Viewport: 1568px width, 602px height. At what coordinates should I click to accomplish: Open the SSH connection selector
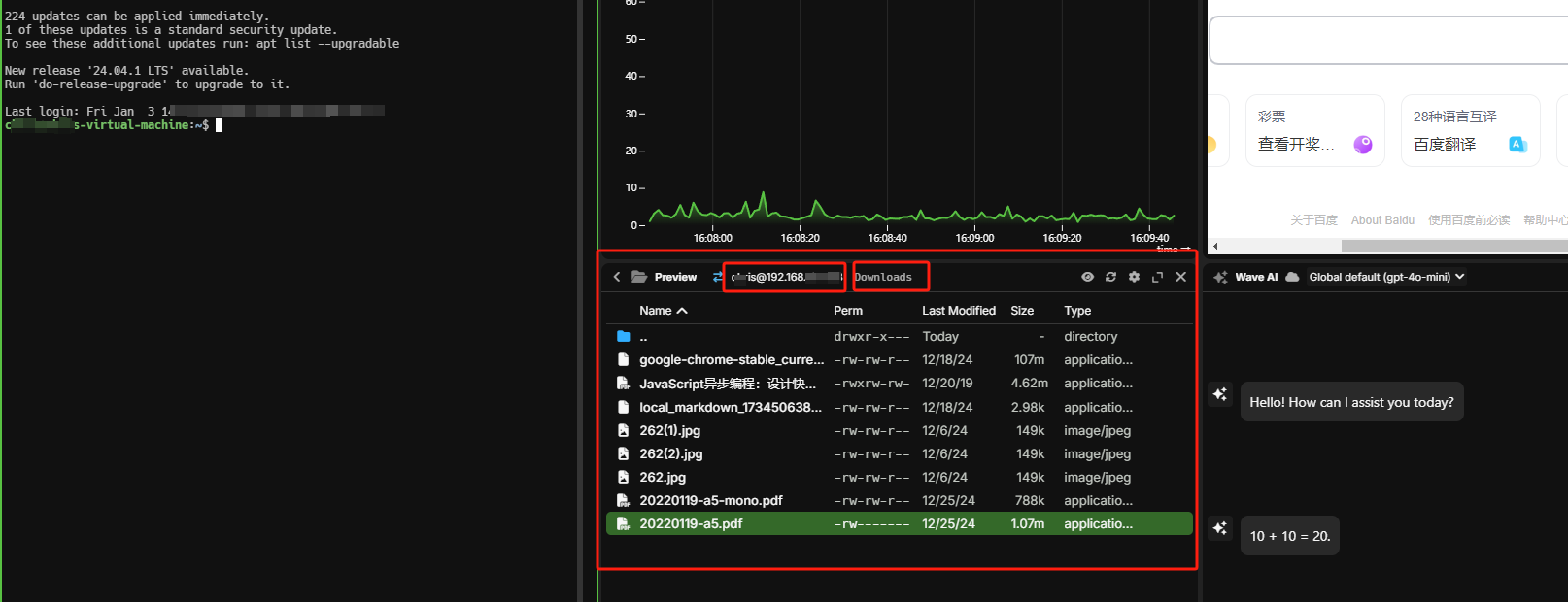[x=784, y=277]
